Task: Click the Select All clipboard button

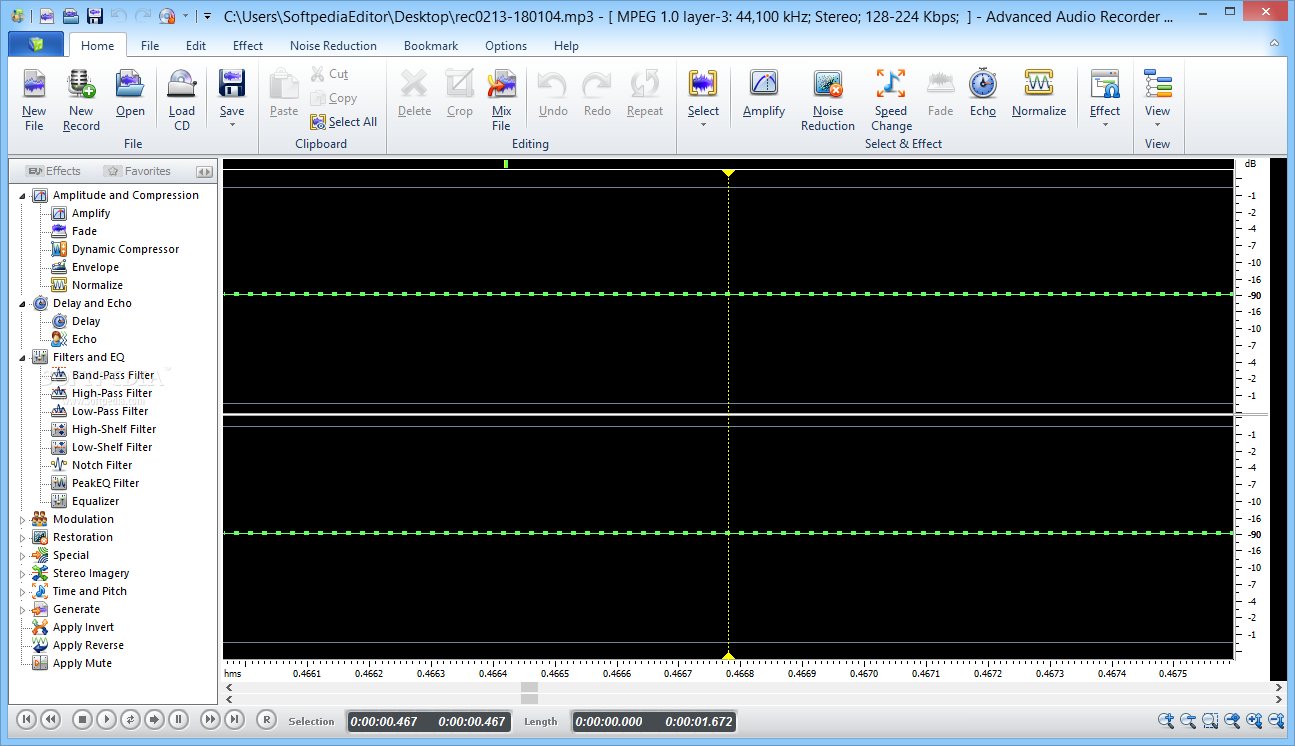Action: point(343,122)
